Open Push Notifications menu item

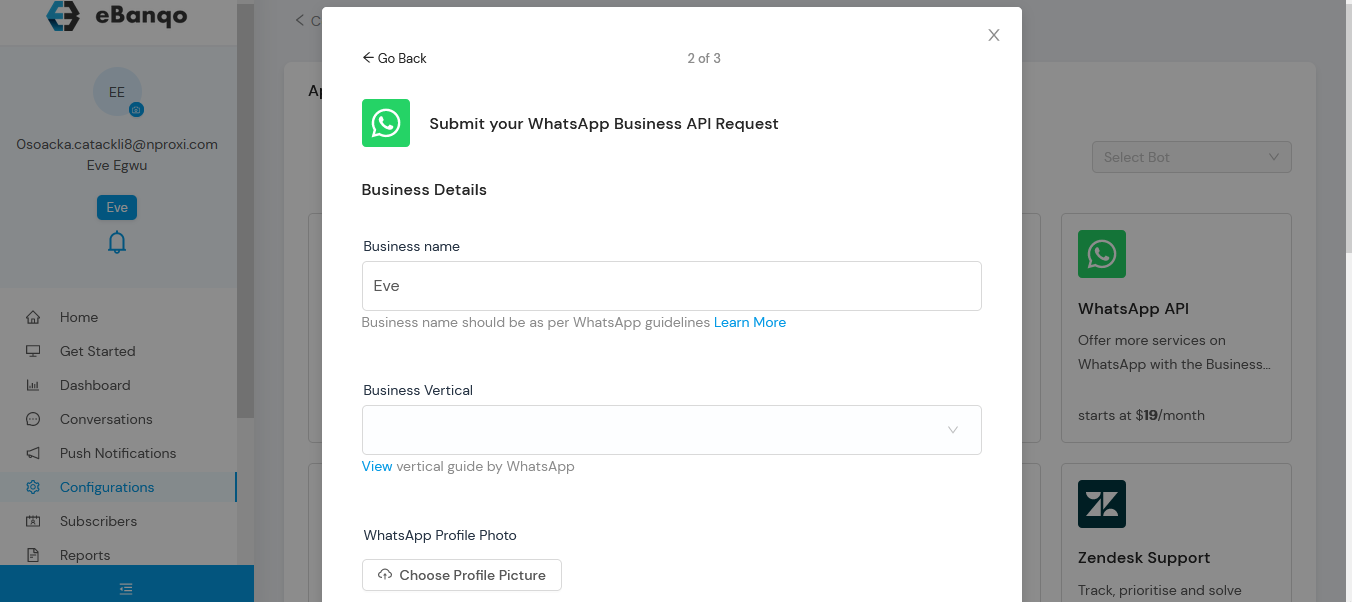point(117,453)
